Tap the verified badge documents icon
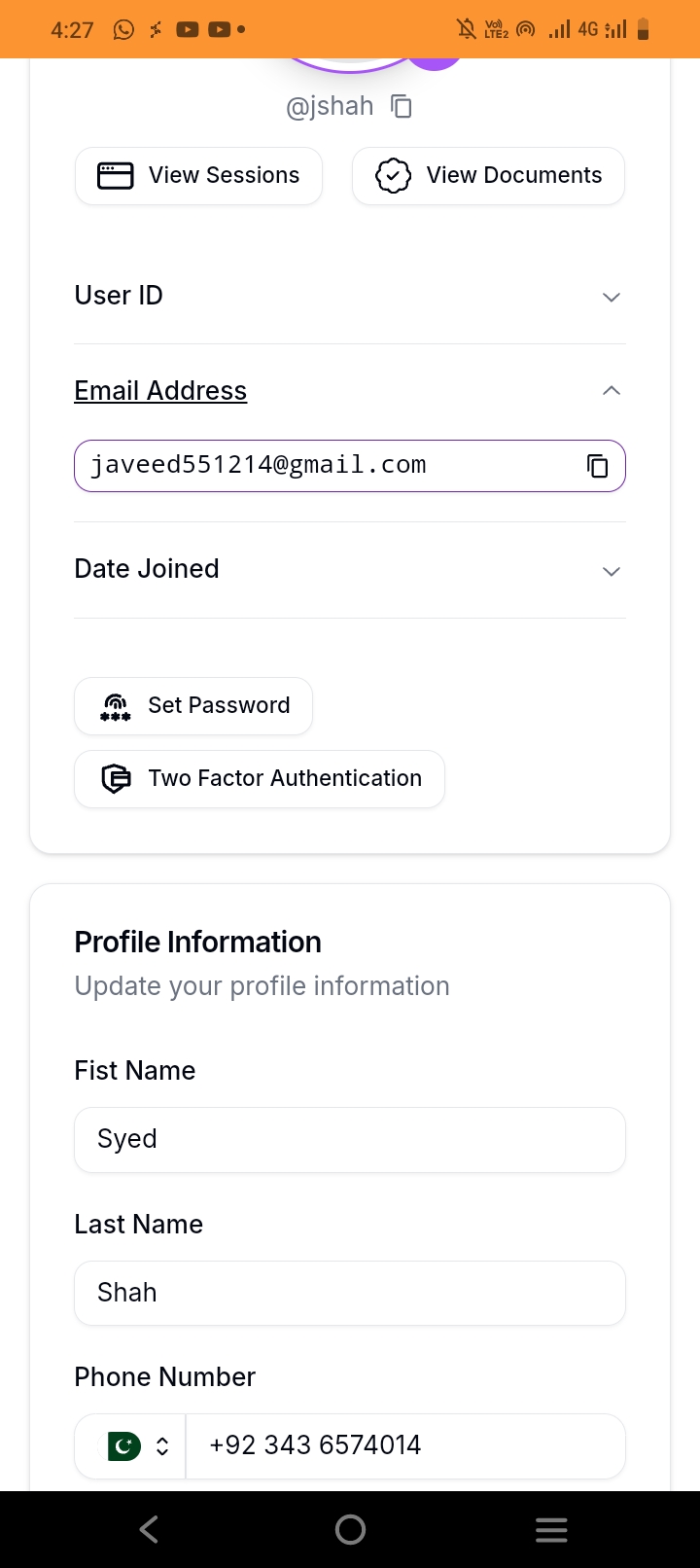Viewport: 700px width, 1568px height. [393, 176]
